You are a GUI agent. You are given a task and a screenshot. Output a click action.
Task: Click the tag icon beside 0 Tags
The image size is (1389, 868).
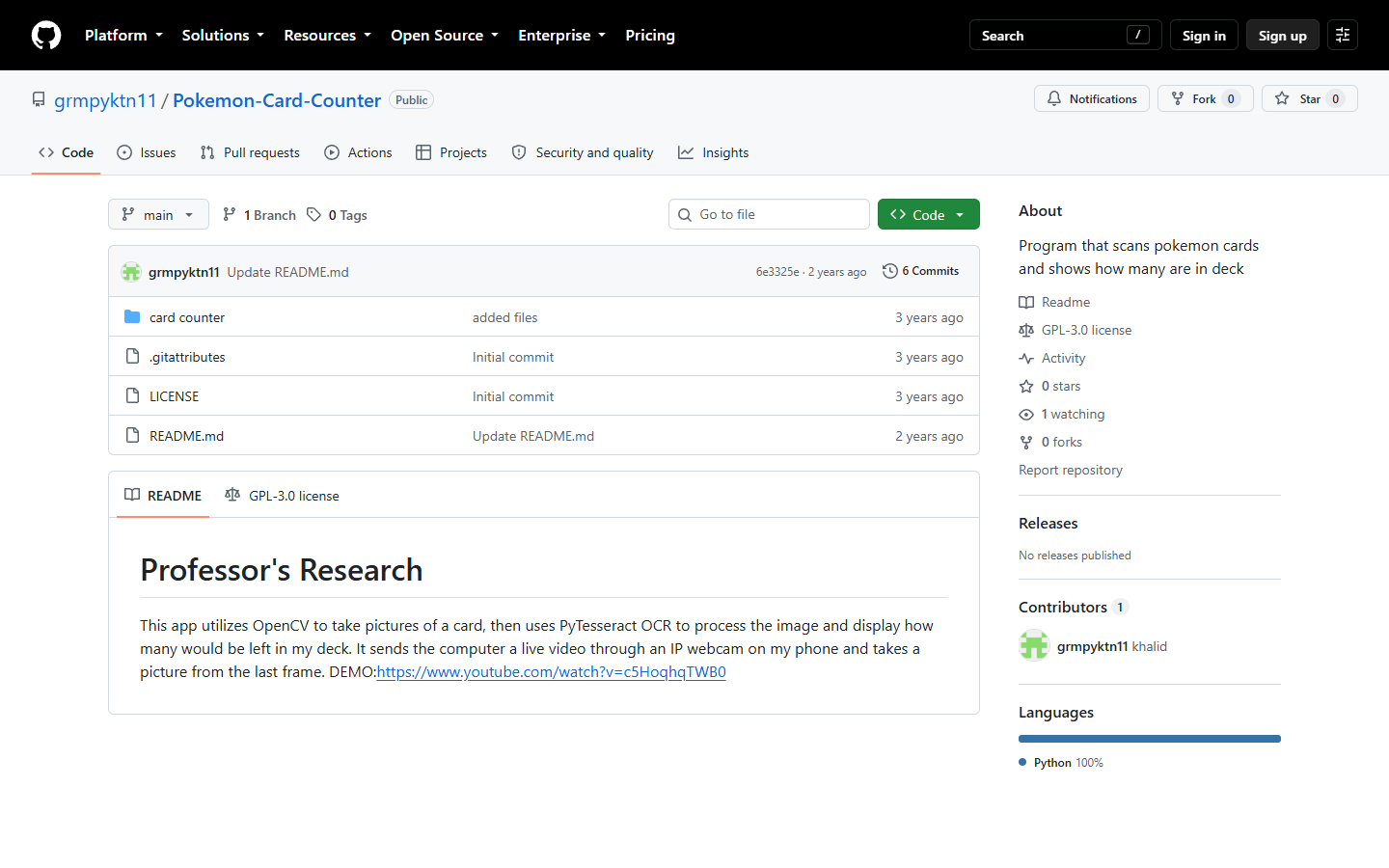click(313, 214)
